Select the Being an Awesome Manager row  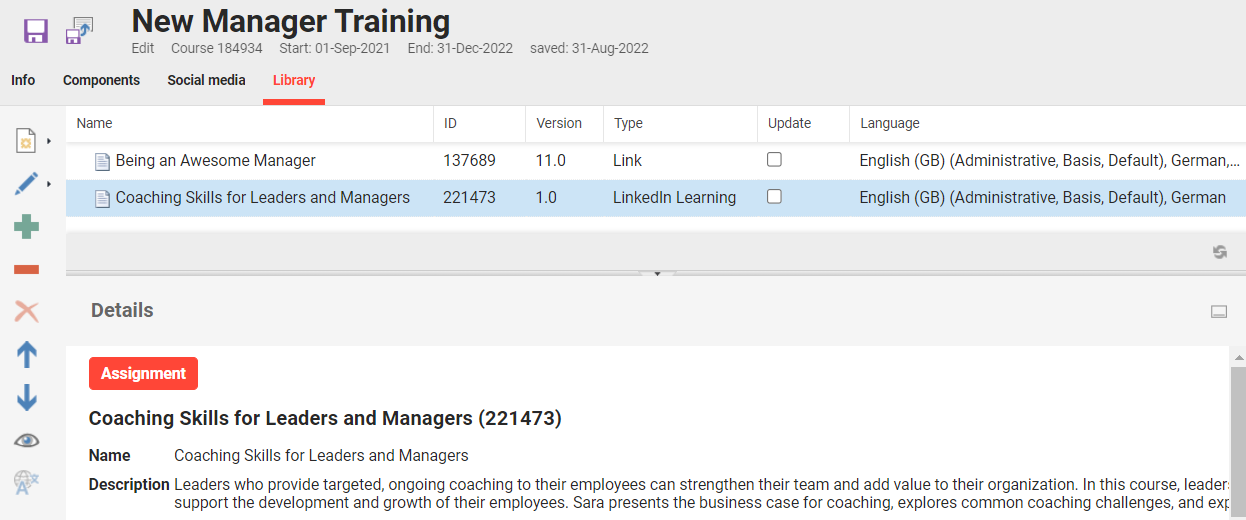(x=215, y=161)
